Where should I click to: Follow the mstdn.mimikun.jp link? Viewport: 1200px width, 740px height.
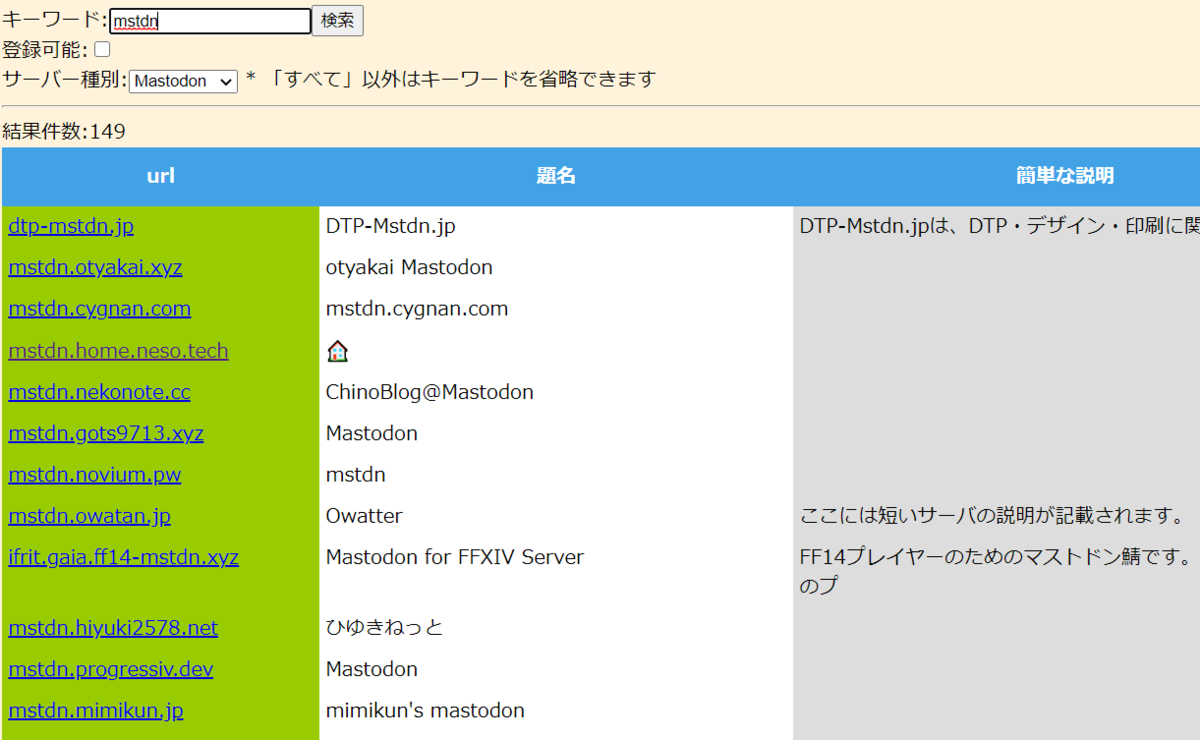pyautogui.click(x=96, y=711)
